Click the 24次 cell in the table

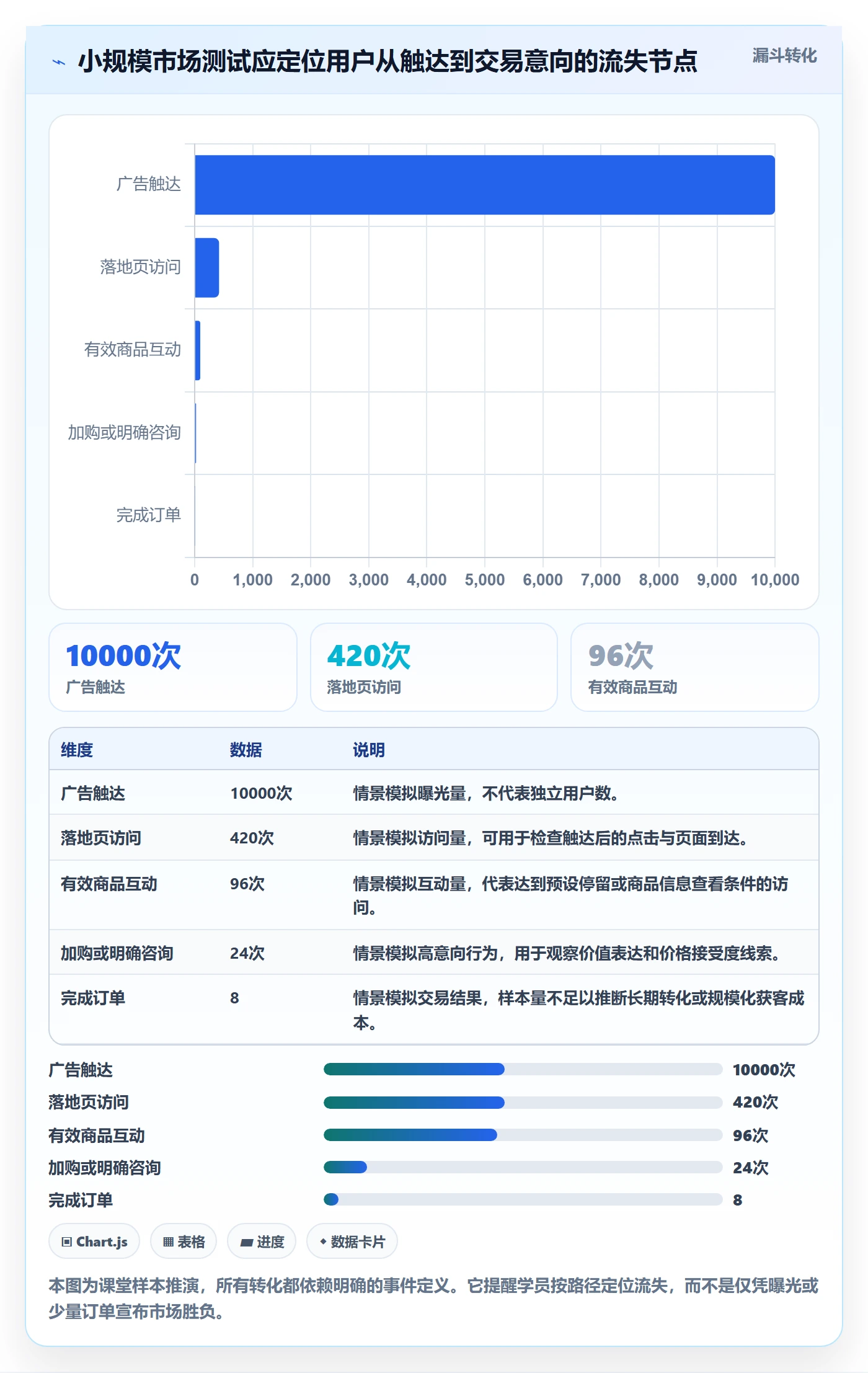pyautogui.click(x=247, y=953)
